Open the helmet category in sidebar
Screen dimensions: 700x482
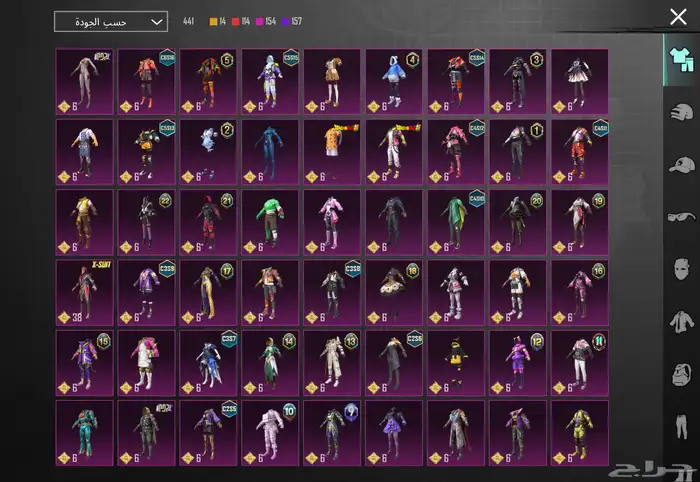[x=681, y=111]
